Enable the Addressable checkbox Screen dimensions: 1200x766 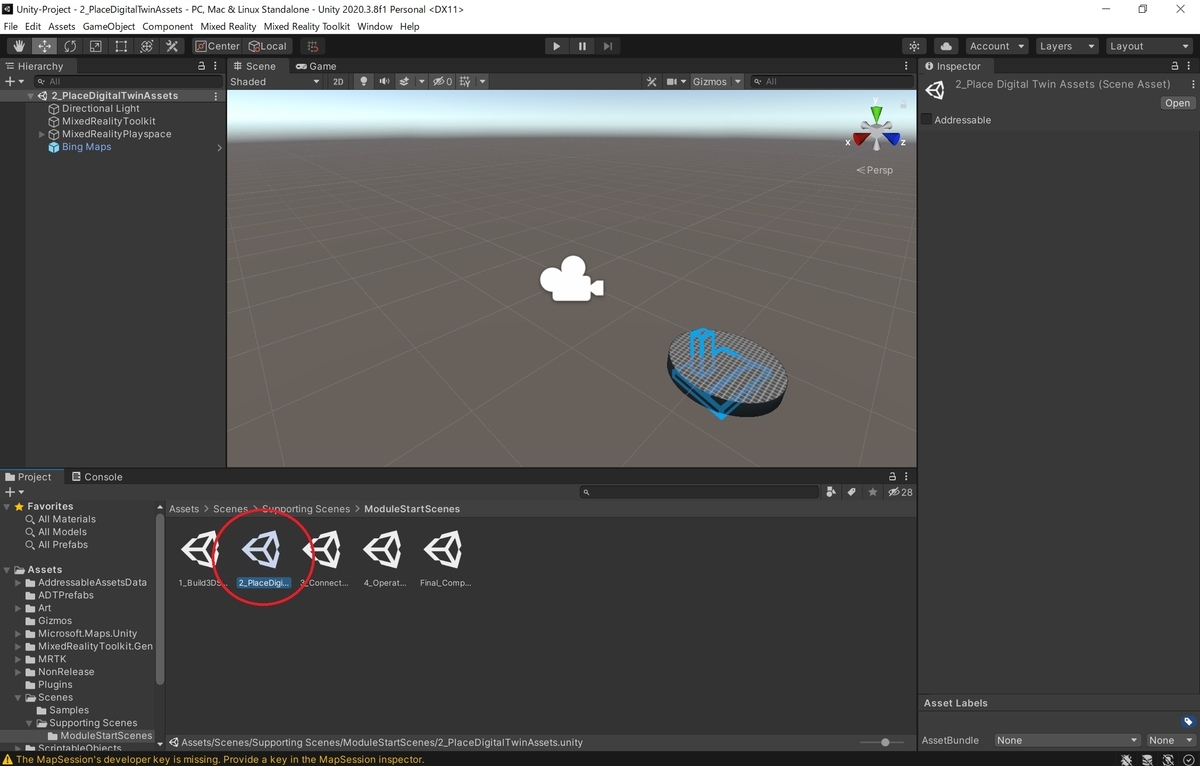pos(926,120)
